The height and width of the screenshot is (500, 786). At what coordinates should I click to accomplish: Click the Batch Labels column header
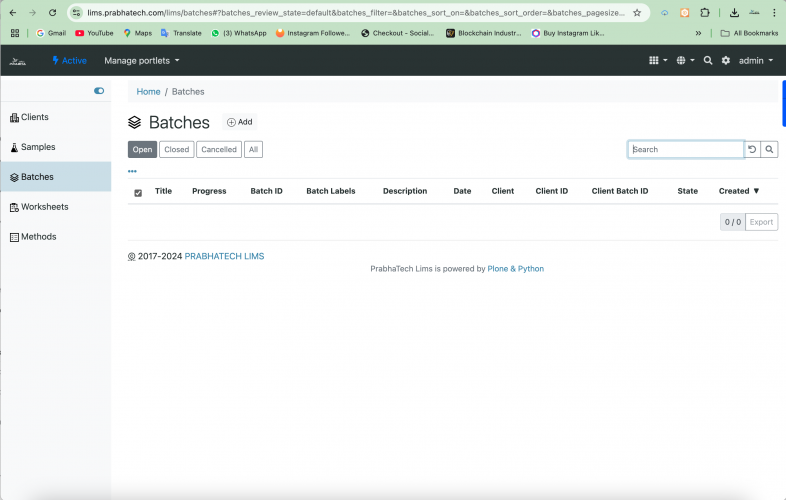[331, 191]
